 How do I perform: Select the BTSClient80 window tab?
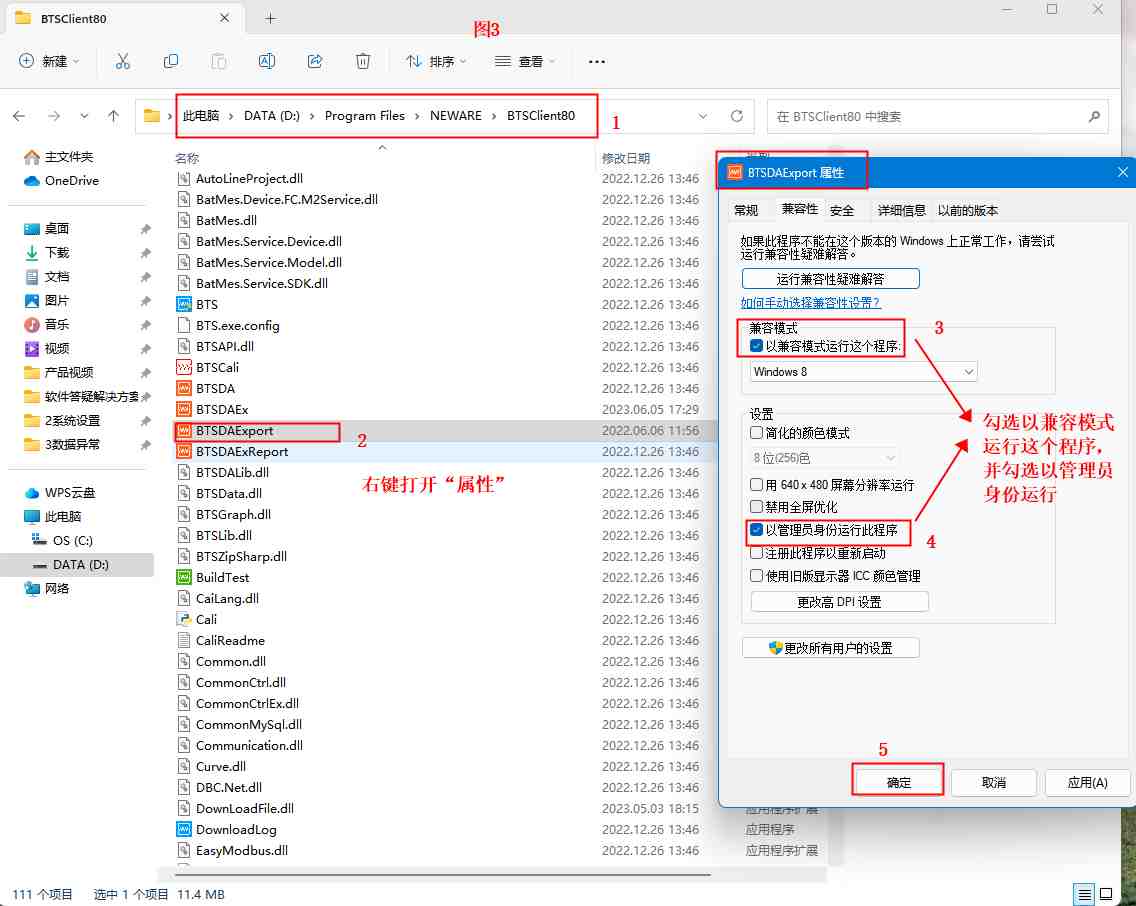point(123,18)
